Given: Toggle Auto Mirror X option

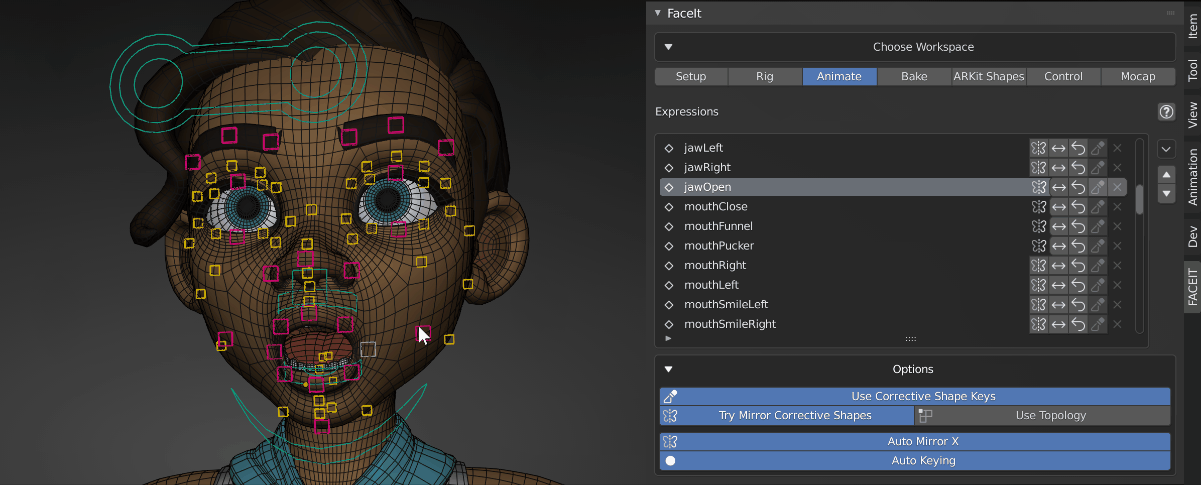Looking at the screenshot, I should [914, 441].
